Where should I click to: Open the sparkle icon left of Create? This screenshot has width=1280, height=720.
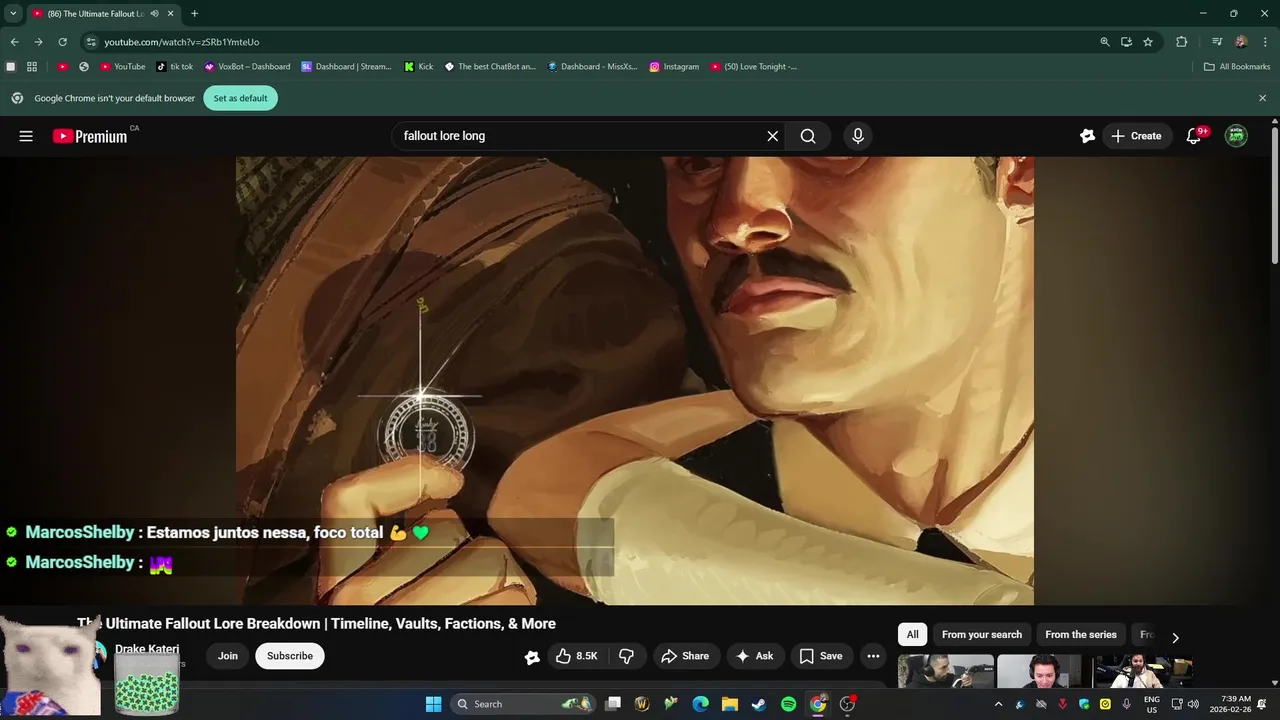coord(1087,136)
